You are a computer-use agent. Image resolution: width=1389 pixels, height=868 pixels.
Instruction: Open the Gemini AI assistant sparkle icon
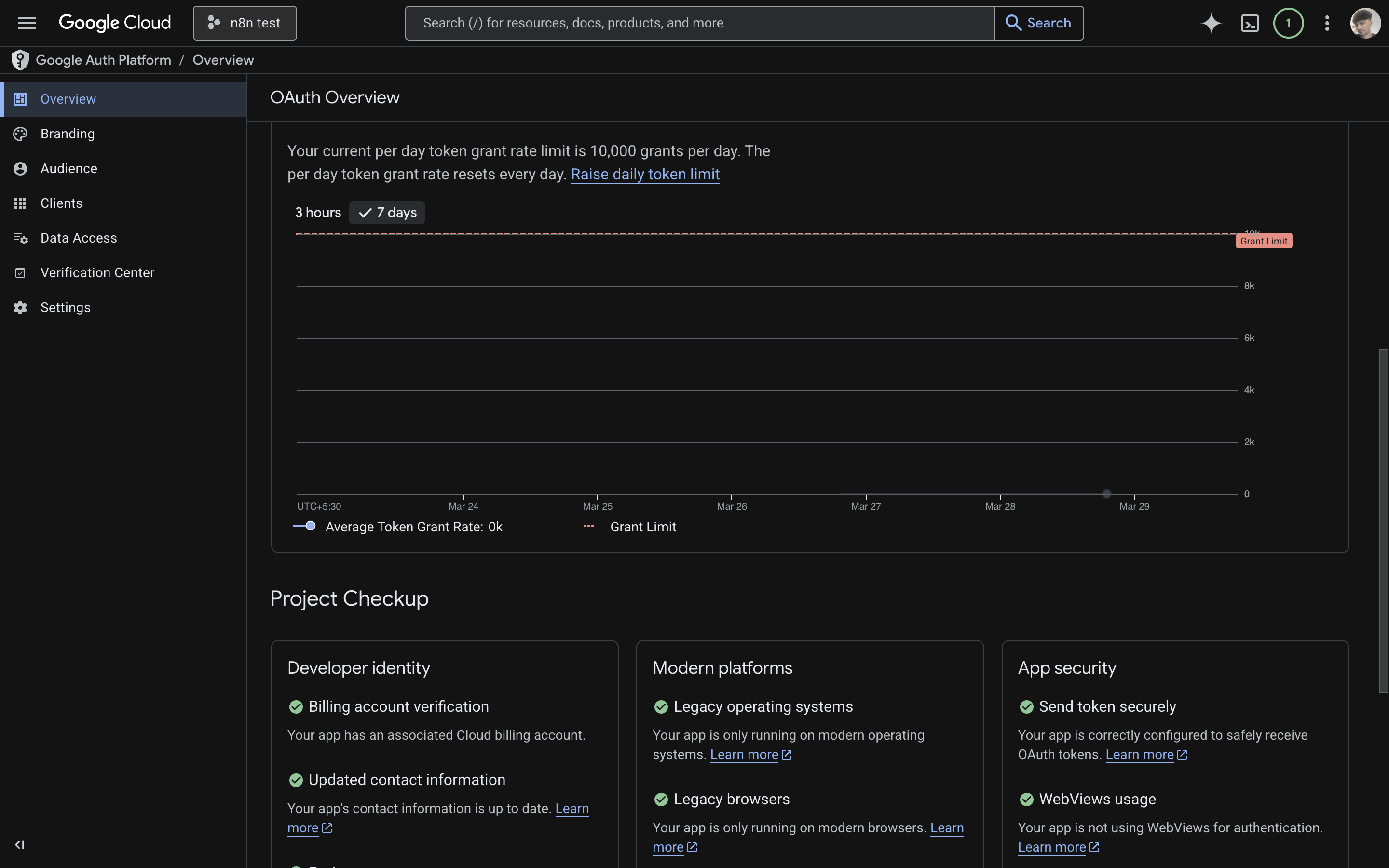[1211, 23]
